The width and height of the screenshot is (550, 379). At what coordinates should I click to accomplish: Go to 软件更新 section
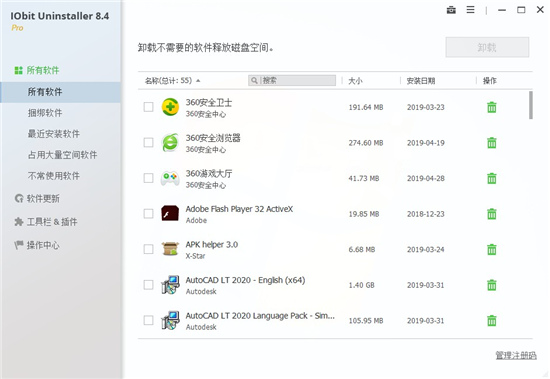click(43, 199)
